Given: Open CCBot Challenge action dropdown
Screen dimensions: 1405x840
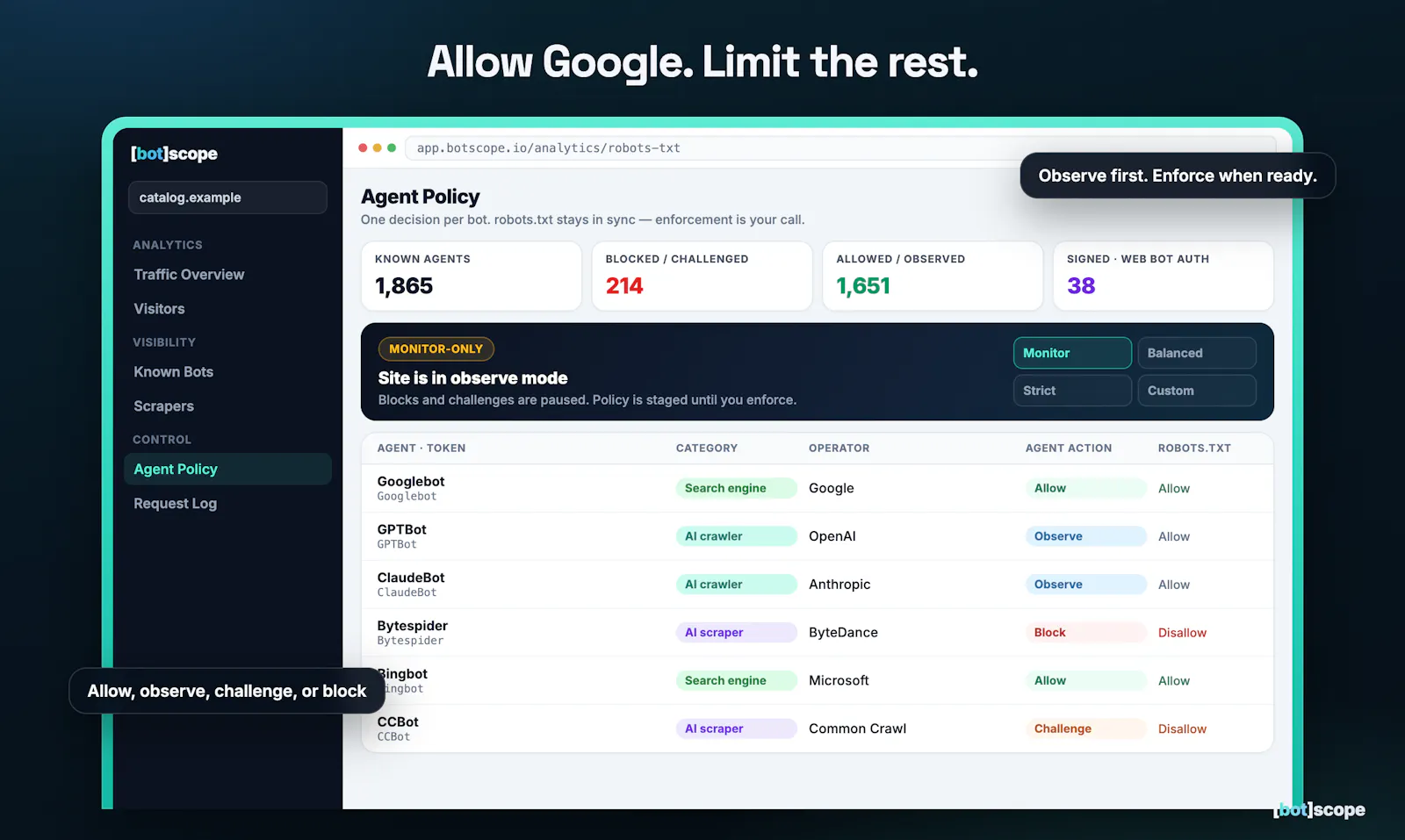Looking at the screenshot, I should point(1085,729).
